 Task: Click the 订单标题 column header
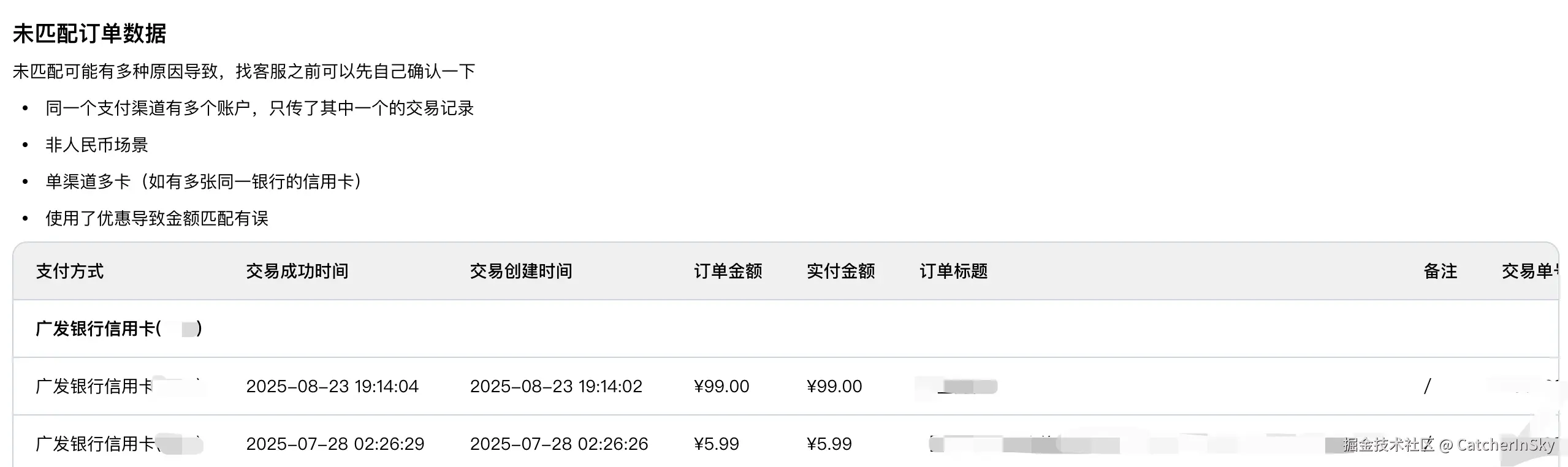tap(953, 271)
